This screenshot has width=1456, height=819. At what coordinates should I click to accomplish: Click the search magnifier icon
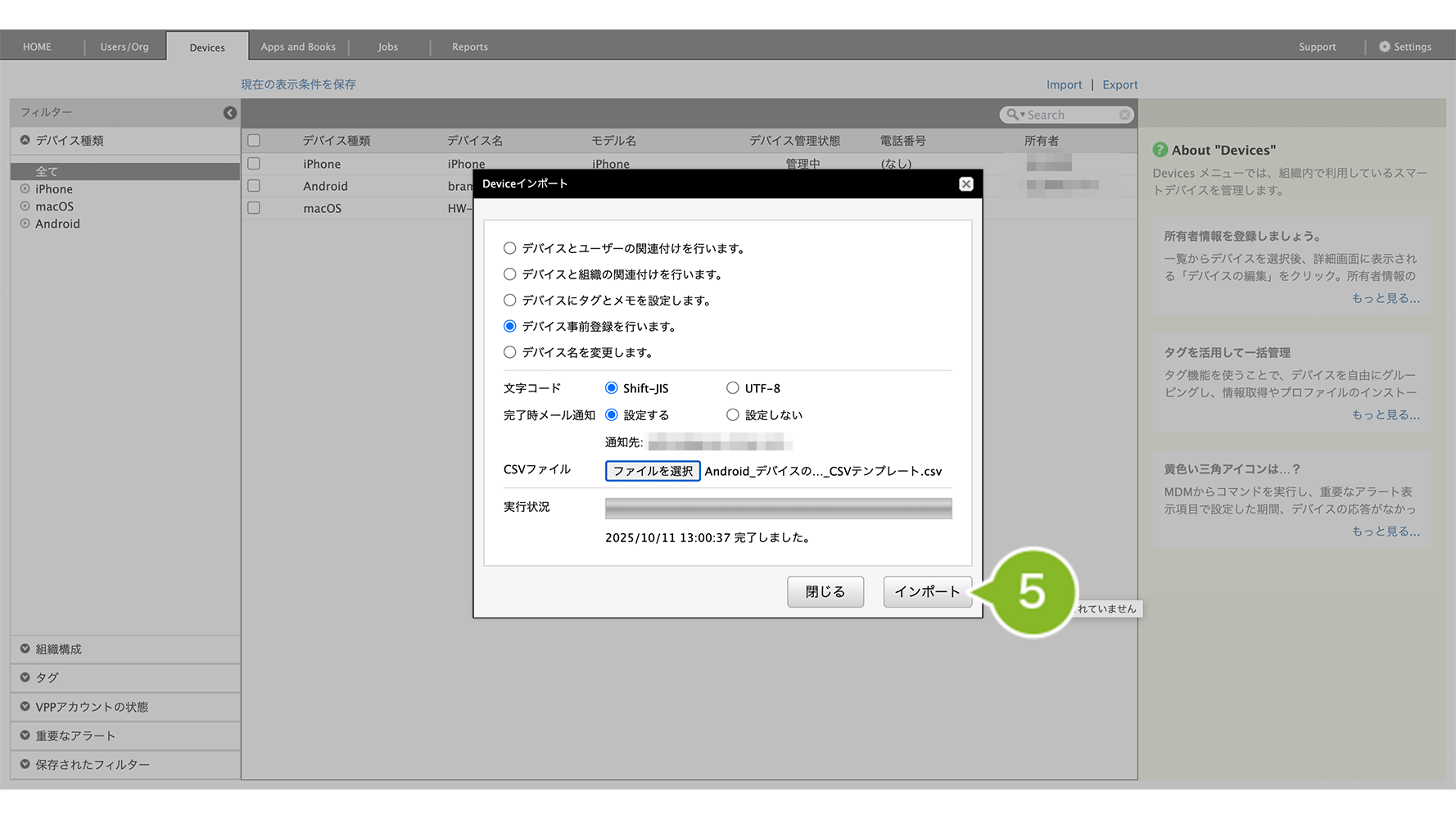pos(1013,115)
